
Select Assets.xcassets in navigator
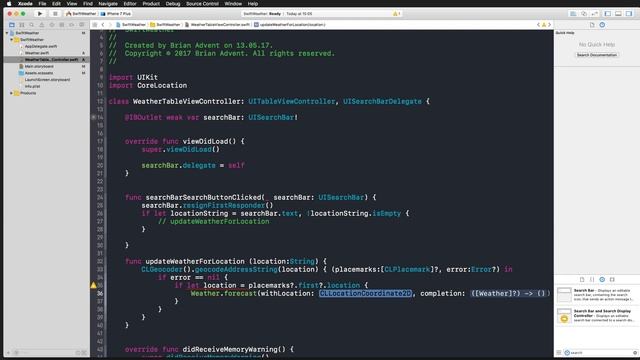pos(39,73)
